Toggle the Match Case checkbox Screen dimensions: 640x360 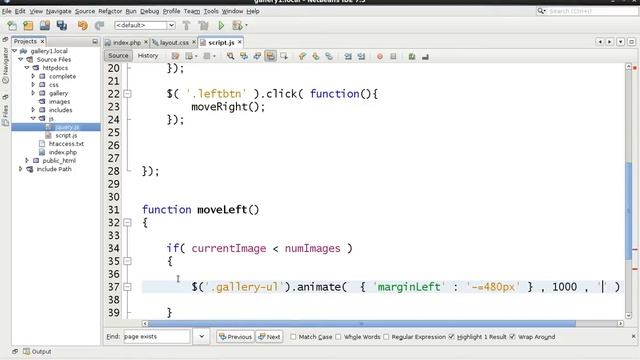[x=293, y=337]
